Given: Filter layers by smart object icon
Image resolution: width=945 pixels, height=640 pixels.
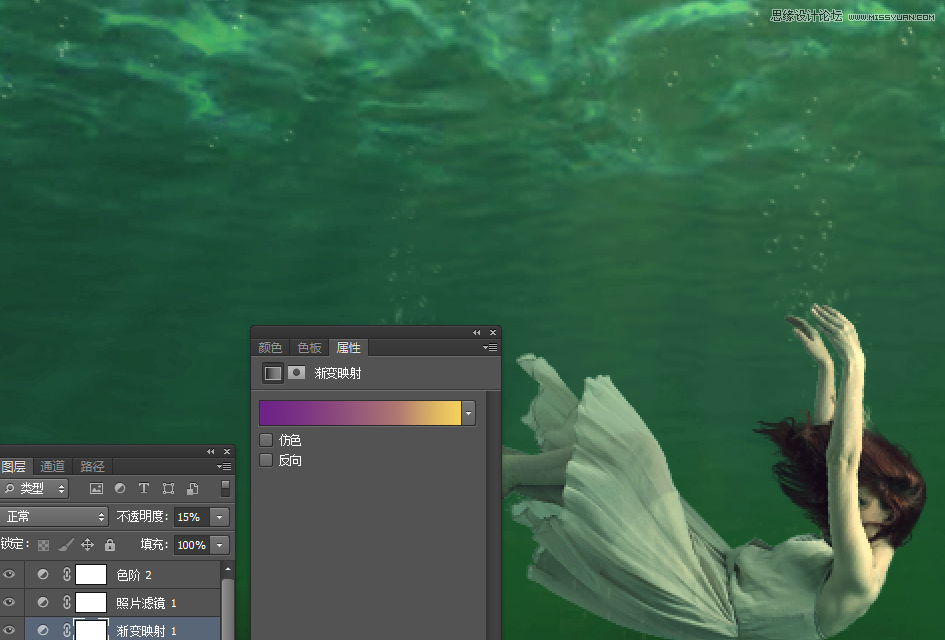Looking at the screenshot, I should tap(193, 489).
